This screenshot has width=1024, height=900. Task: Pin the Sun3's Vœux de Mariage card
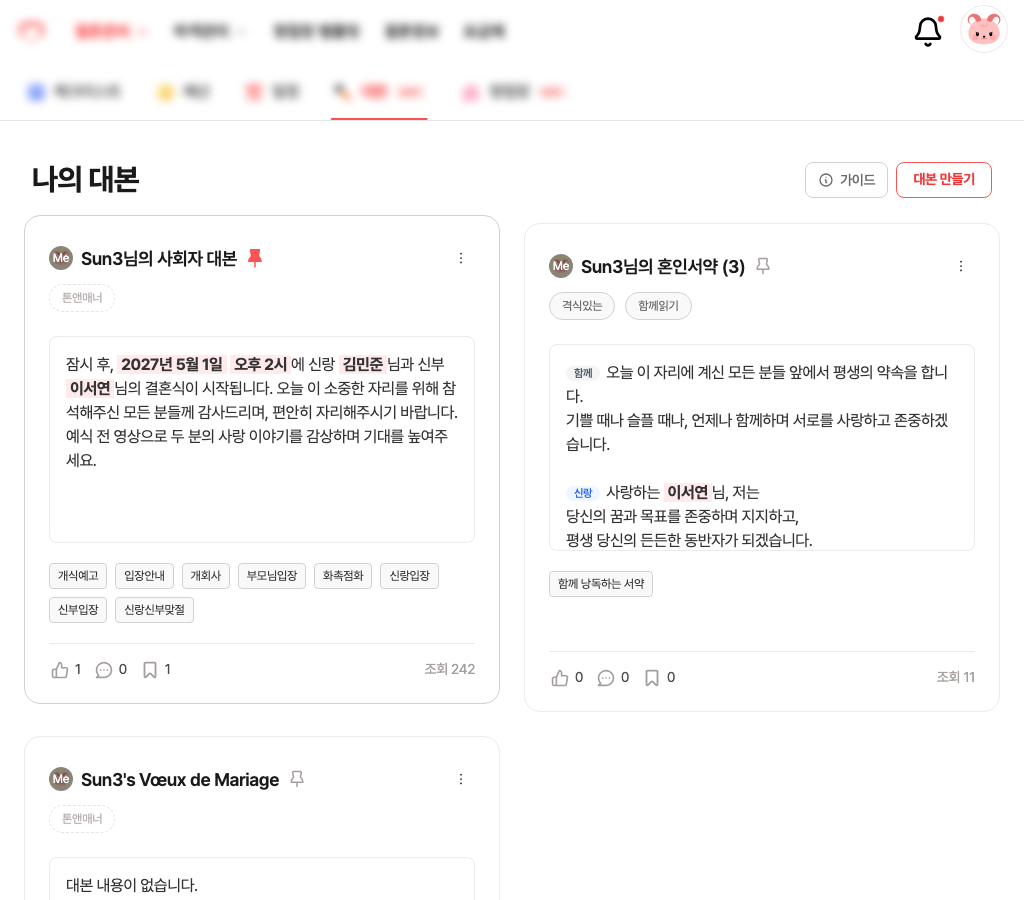coord(296,779)
